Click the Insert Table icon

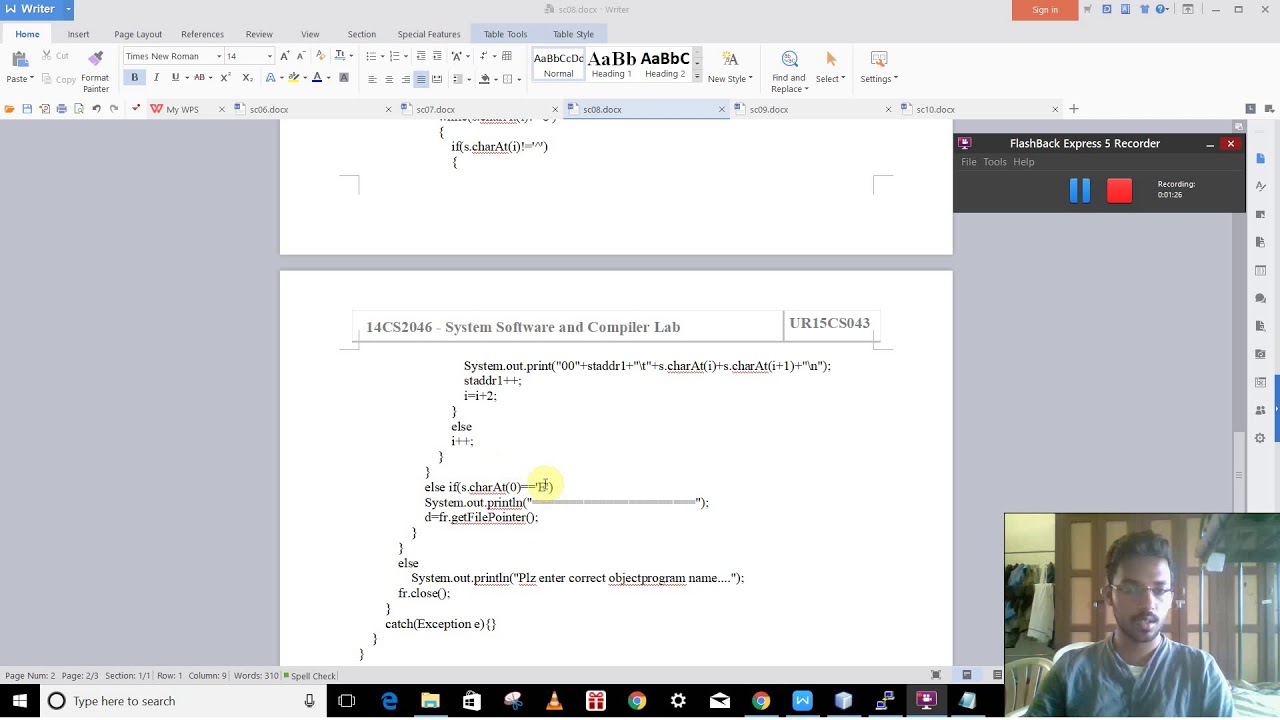coord(507,56)
